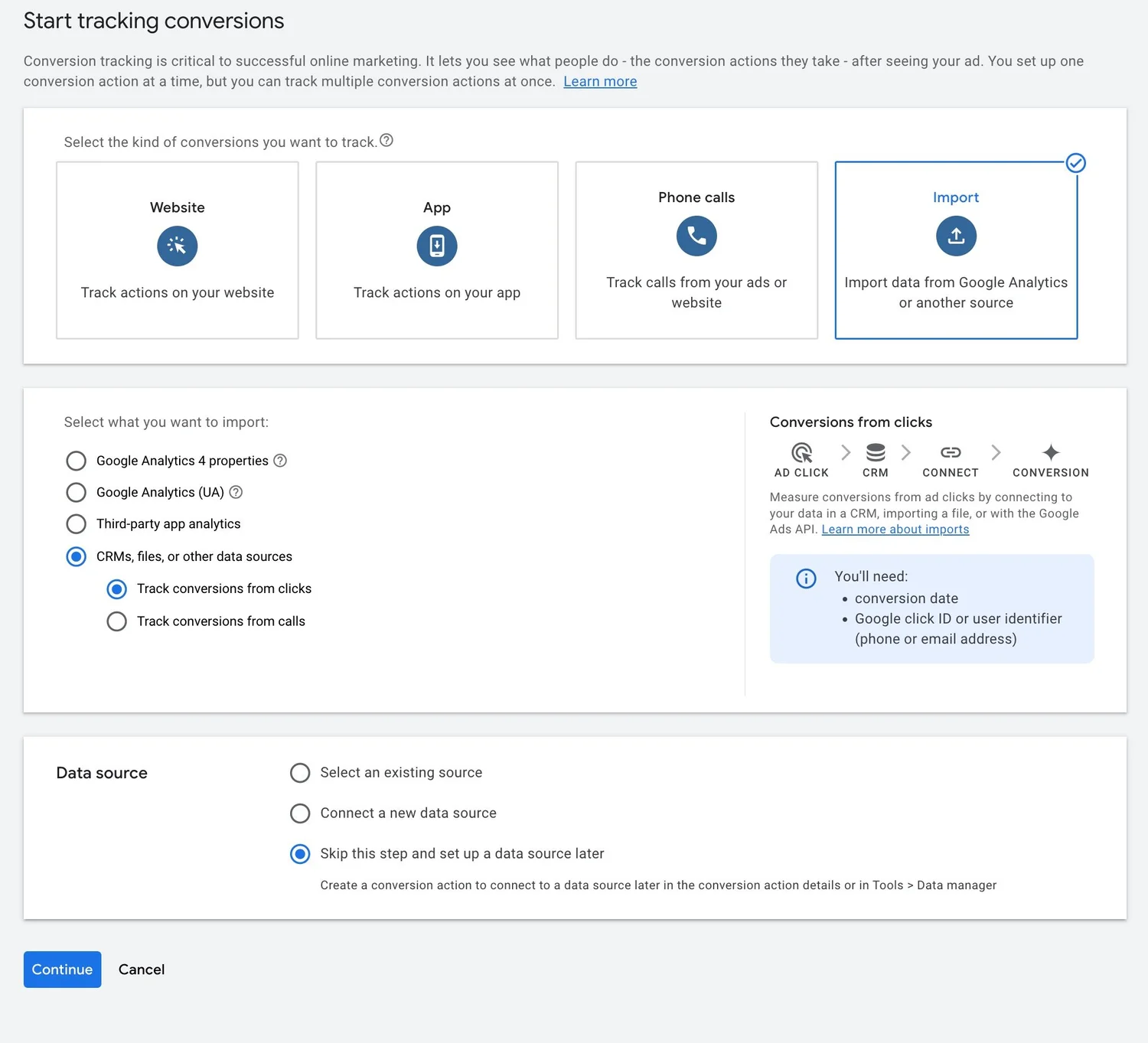This screenshot has height=1043, width=1148.
Task: Choose Track conversions from calls
Action: [117, 621]
